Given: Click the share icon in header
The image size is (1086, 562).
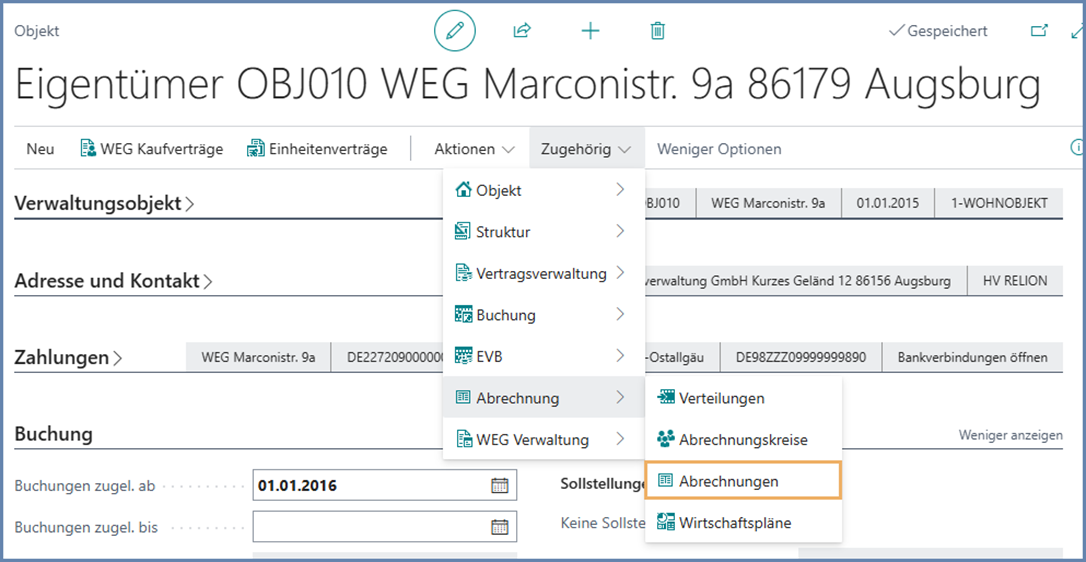Looking at the screenshot, I should tap(521, 31).
